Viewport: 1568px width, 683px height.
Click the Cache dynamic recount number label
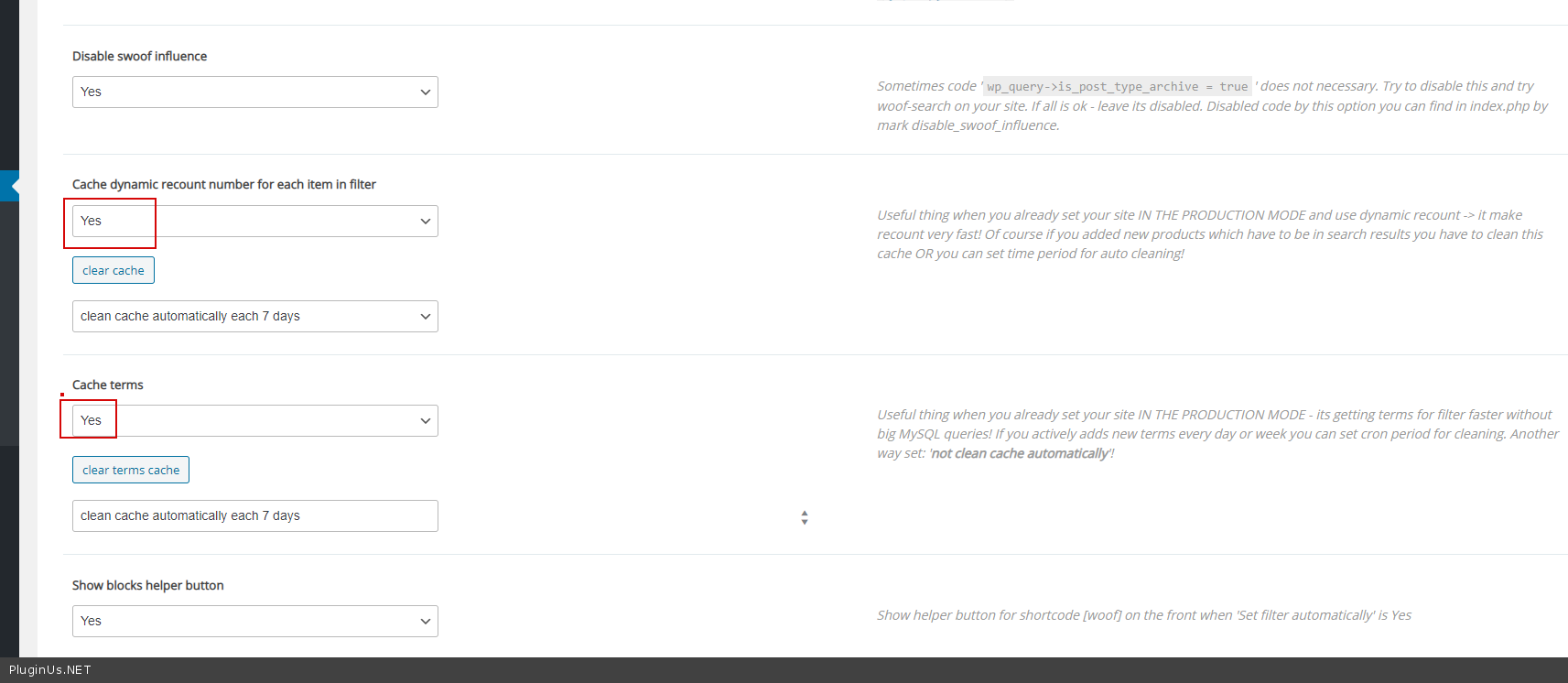(224, 184)
